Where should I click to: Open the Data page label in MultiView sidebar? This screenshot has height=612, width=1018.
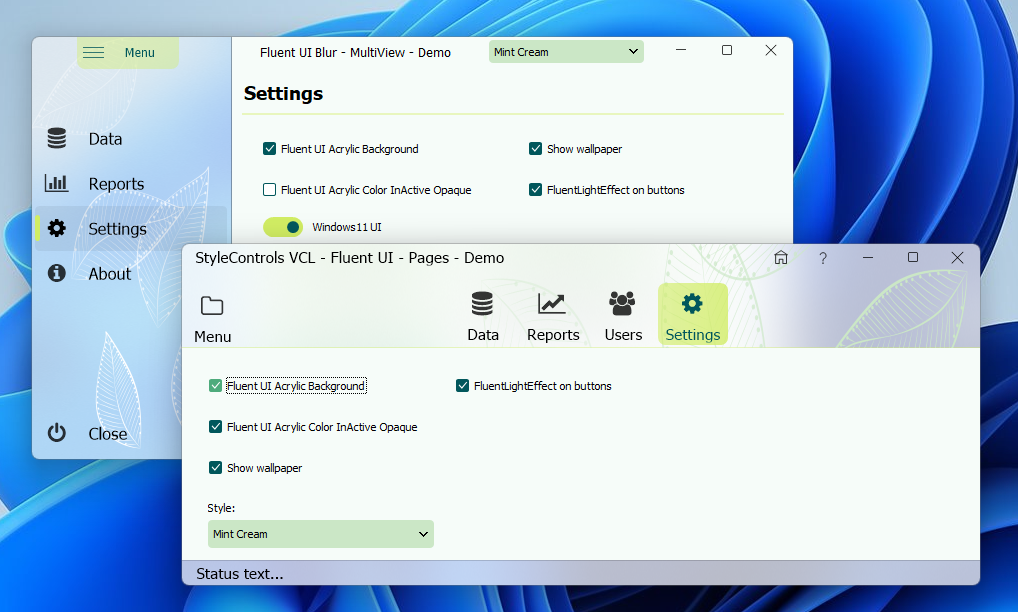105,139
